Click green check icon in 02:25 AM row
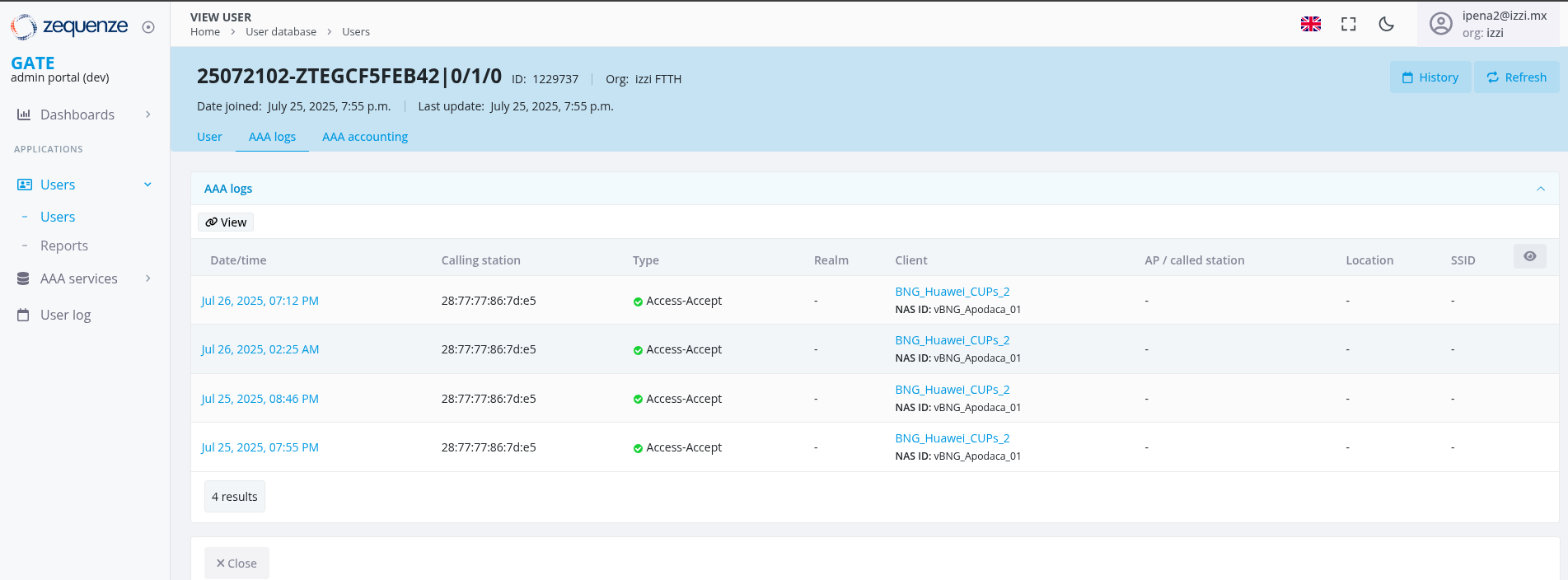Viewport: 1568px width, 580px height. tap(638, 350)
